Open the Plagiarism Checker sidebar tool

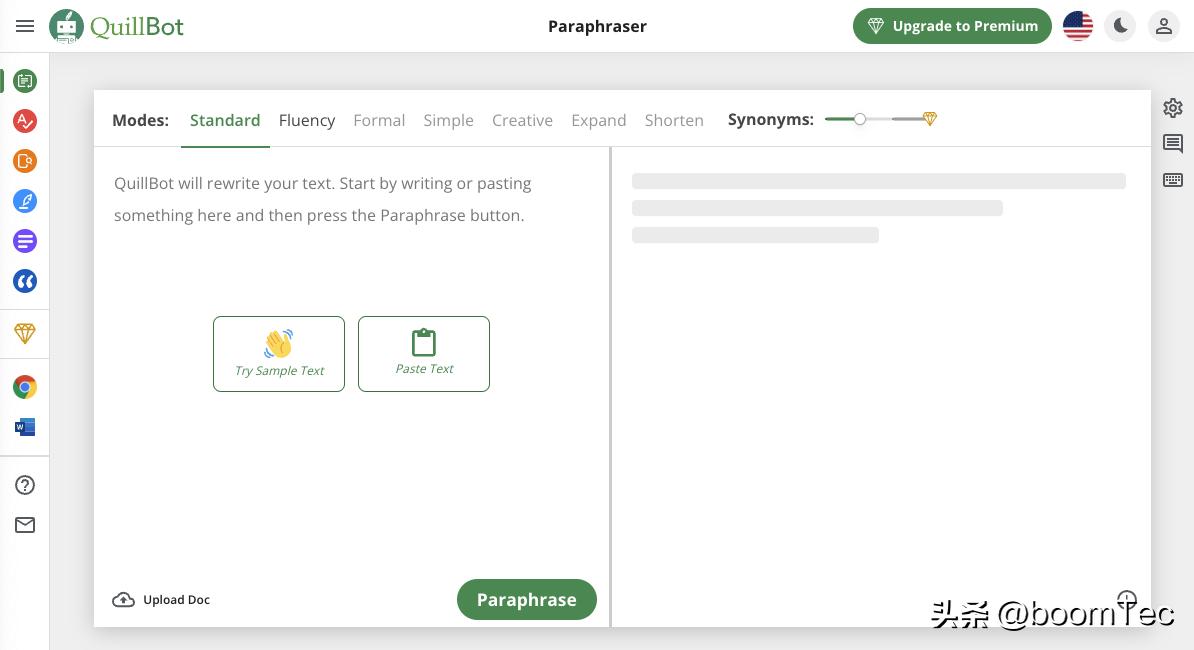(x=25, y=161)
